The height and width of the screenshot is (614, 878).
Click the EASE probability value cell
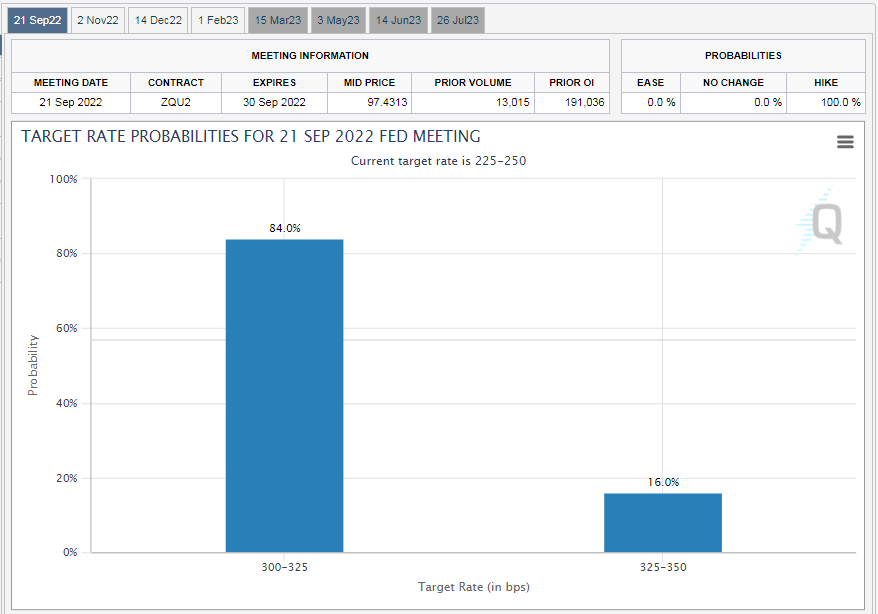650,102
